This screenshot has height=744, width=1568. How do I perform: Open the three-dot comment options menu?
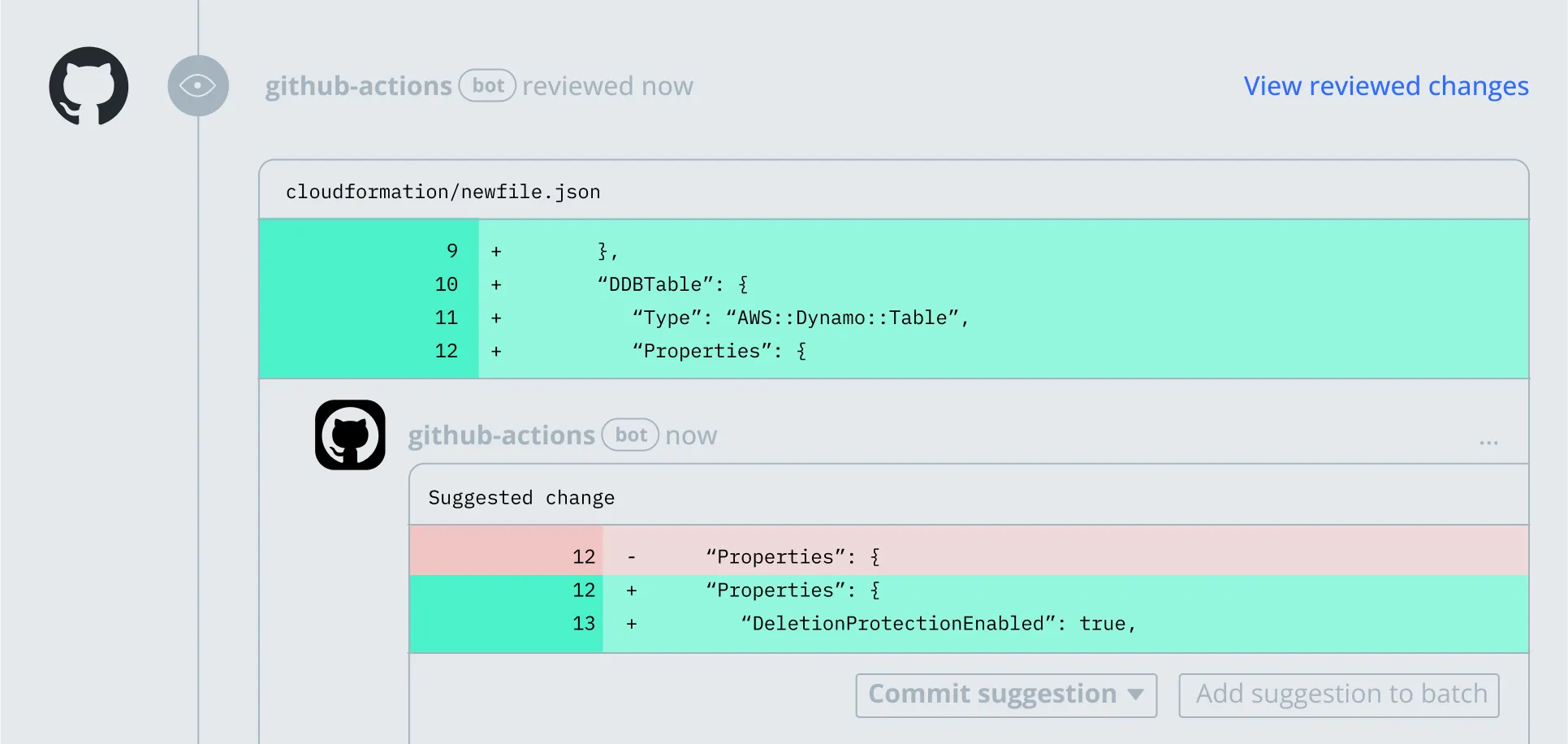pyautogui.click(x=1488, y=443)
